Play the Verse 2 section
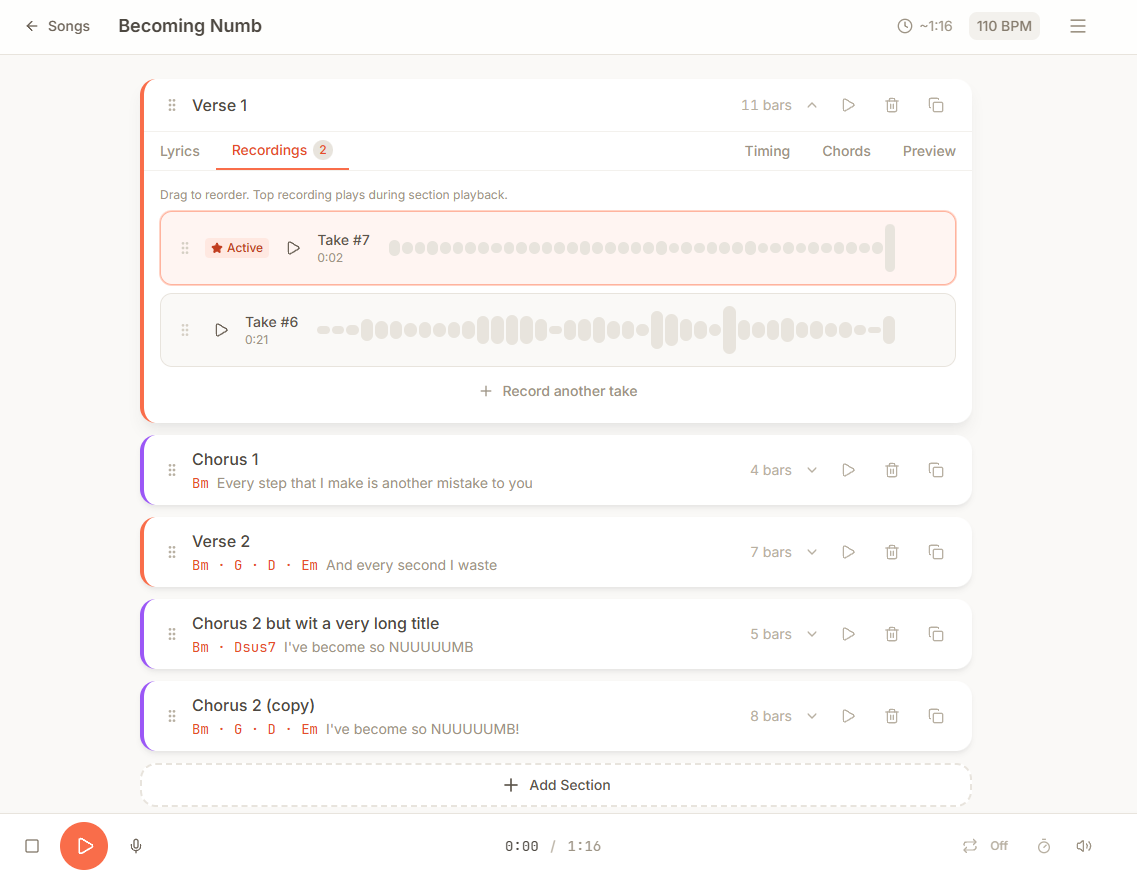This screenshot has width=1137, height=871. click(x=848, y=552)
